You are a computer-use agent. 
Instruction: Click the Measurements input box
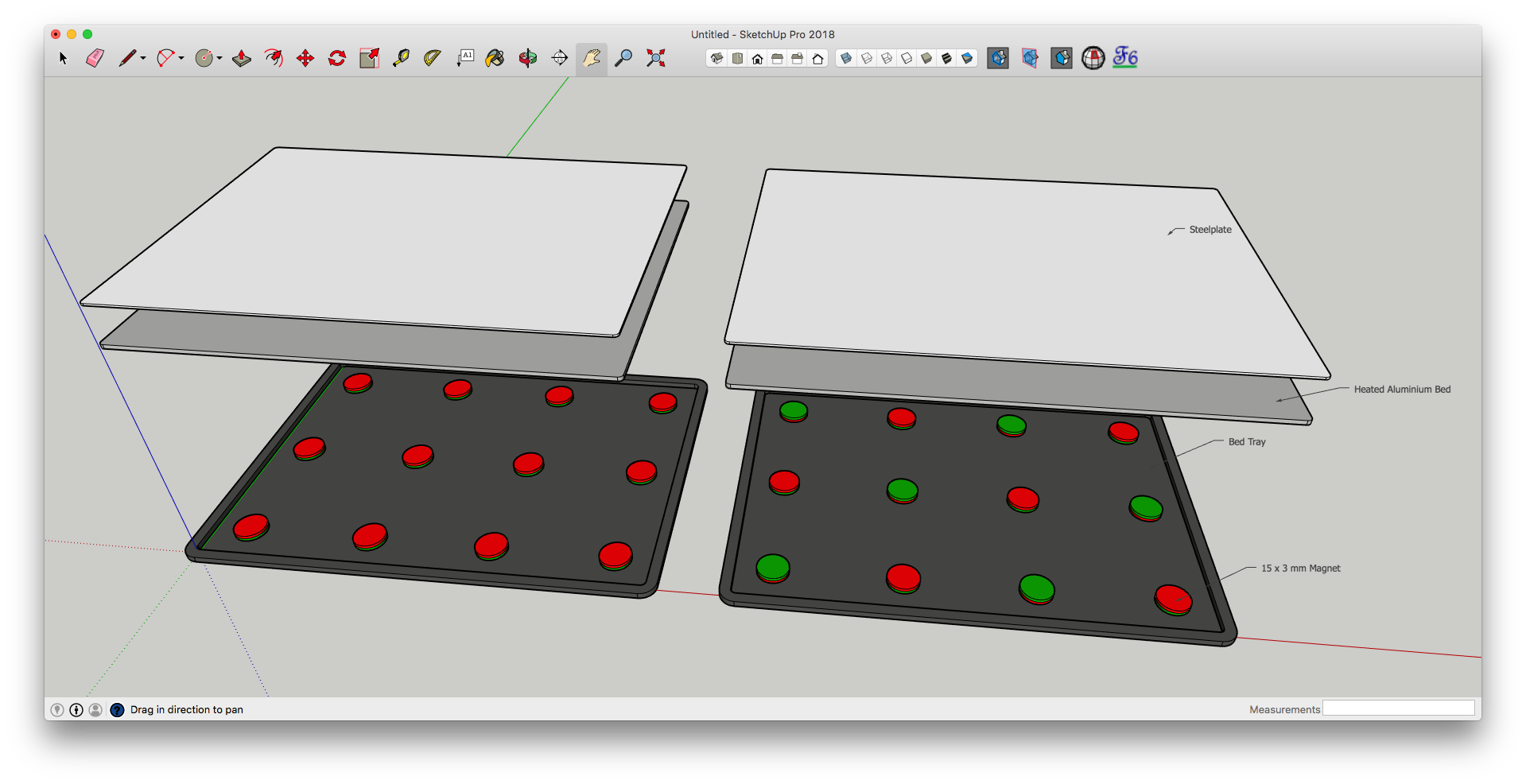1398,708
